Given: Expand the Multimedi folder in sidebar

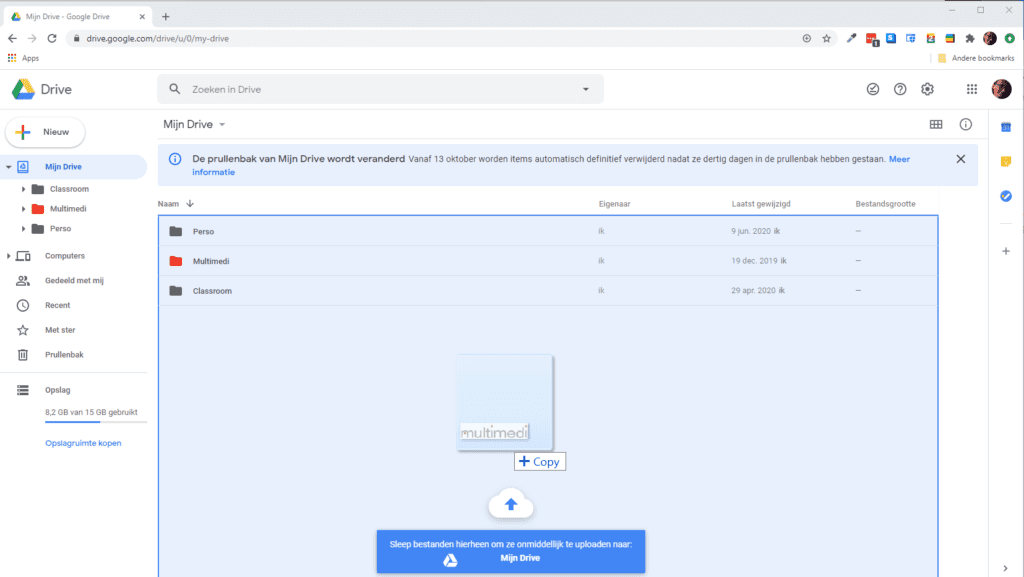Looking at the screenshot, I should [23, 209].
